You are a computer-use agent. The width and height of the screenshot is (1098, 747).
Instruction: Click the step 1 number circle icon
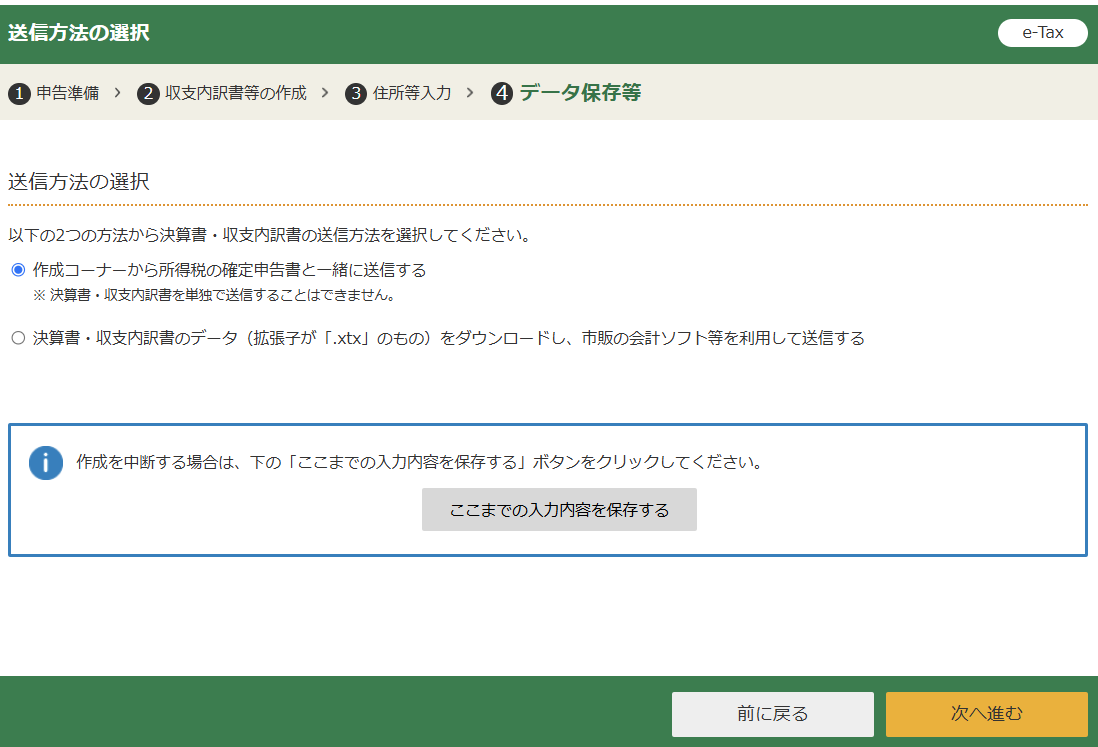(x=19, y=94)
